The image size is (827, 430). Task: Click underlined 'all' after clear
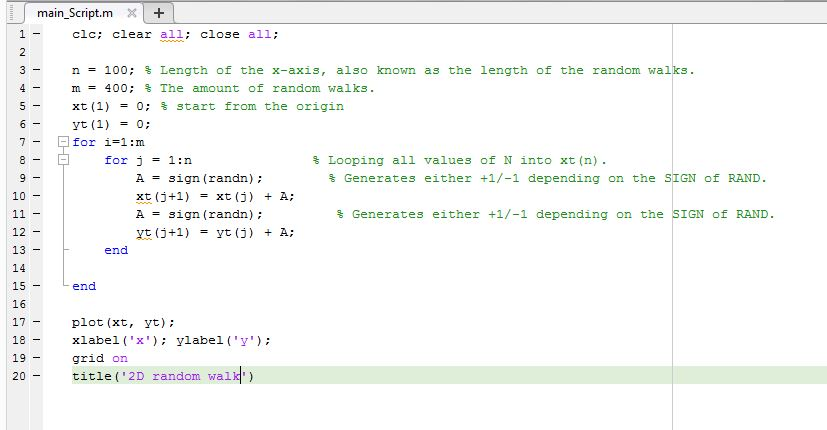(x=172, y=34)
